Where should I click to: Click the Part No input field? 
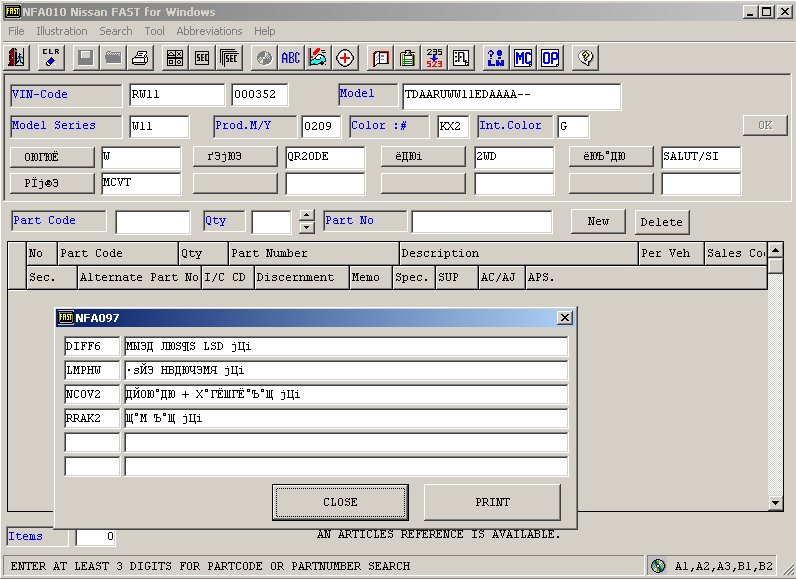pos(481,221)
